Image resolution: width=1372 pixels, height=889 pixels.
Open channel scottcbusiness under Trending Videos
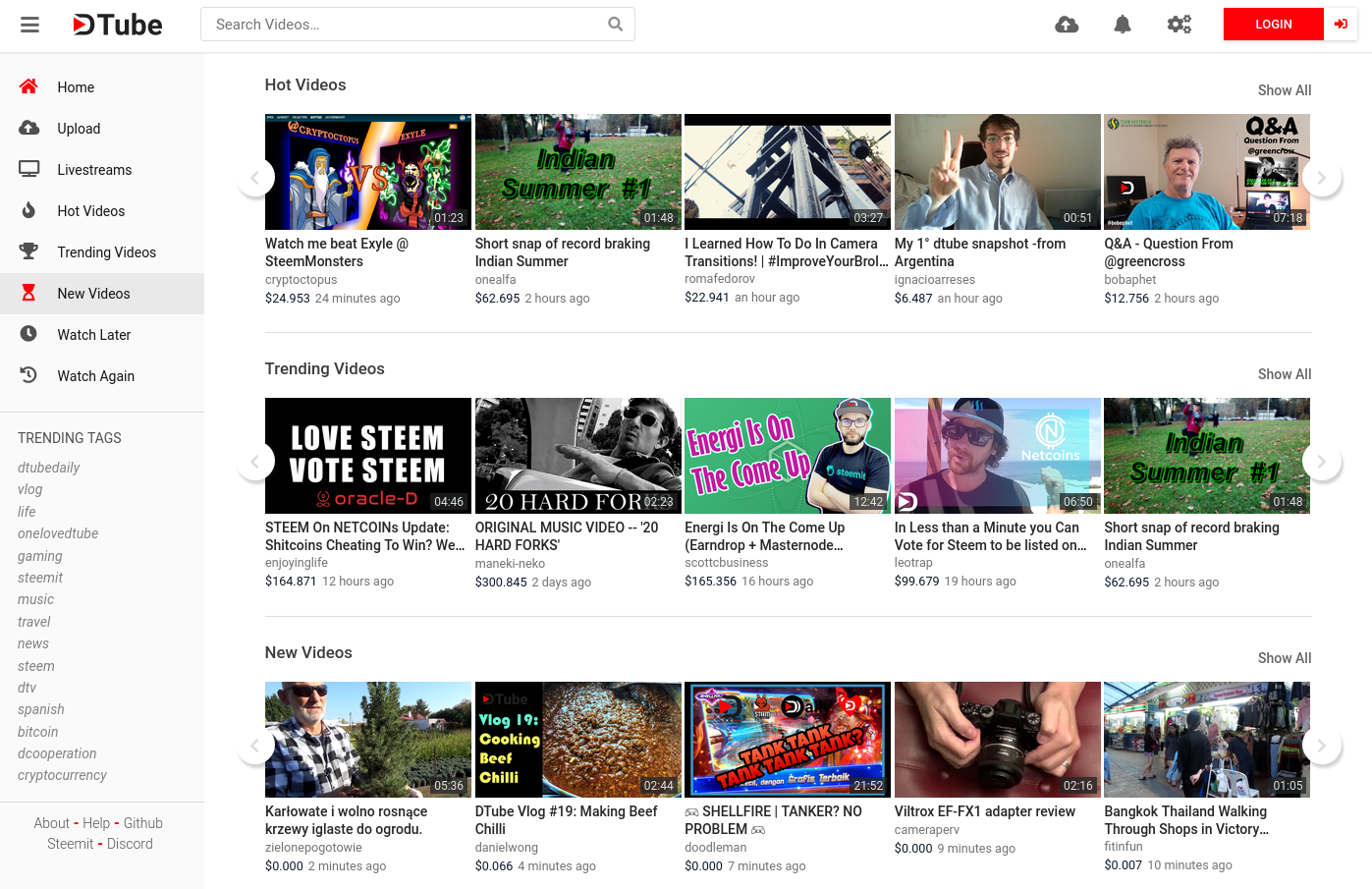[727, 563]
